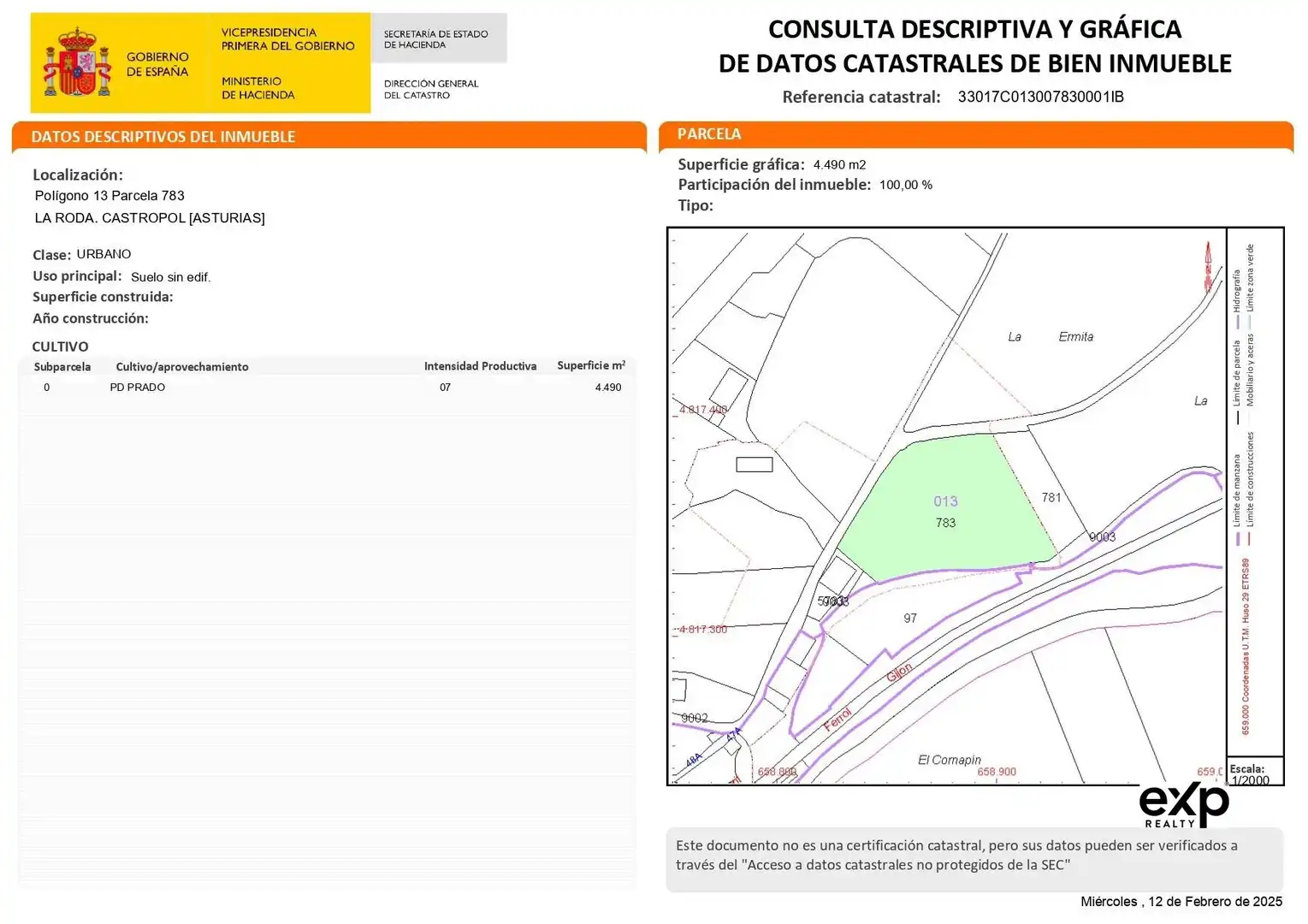Select the '100,00 %' participation value
Image resolution: width=1308 pixels, height=924 pixels.
pos(906,185)
